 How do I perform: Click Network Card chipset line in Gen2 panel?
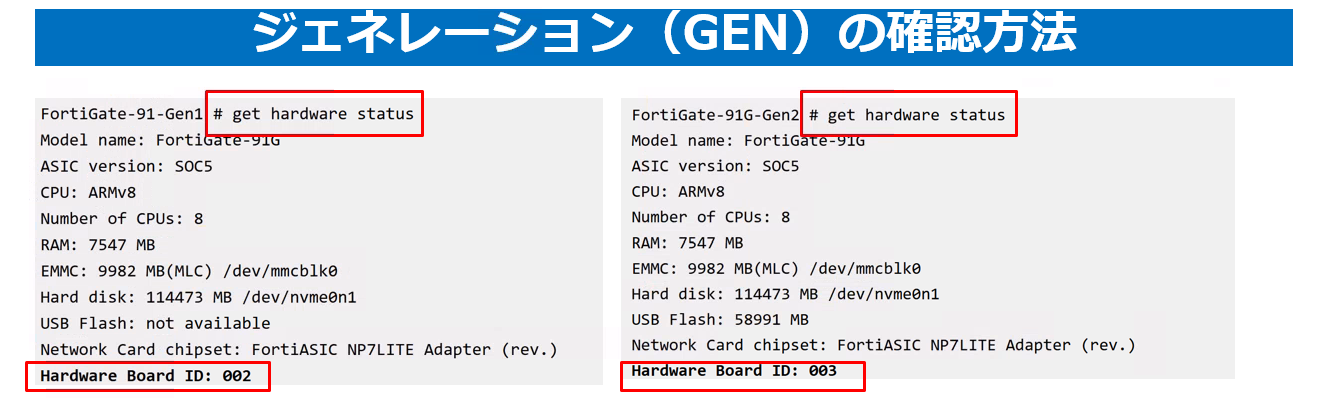pos(883,346)
